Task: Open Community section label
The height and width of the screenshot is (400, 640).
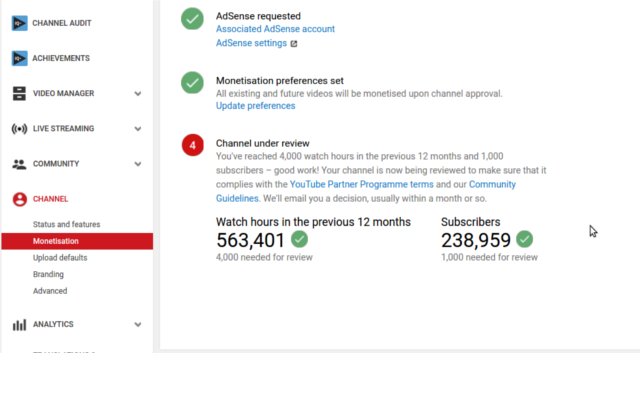Action: point(56,164)
